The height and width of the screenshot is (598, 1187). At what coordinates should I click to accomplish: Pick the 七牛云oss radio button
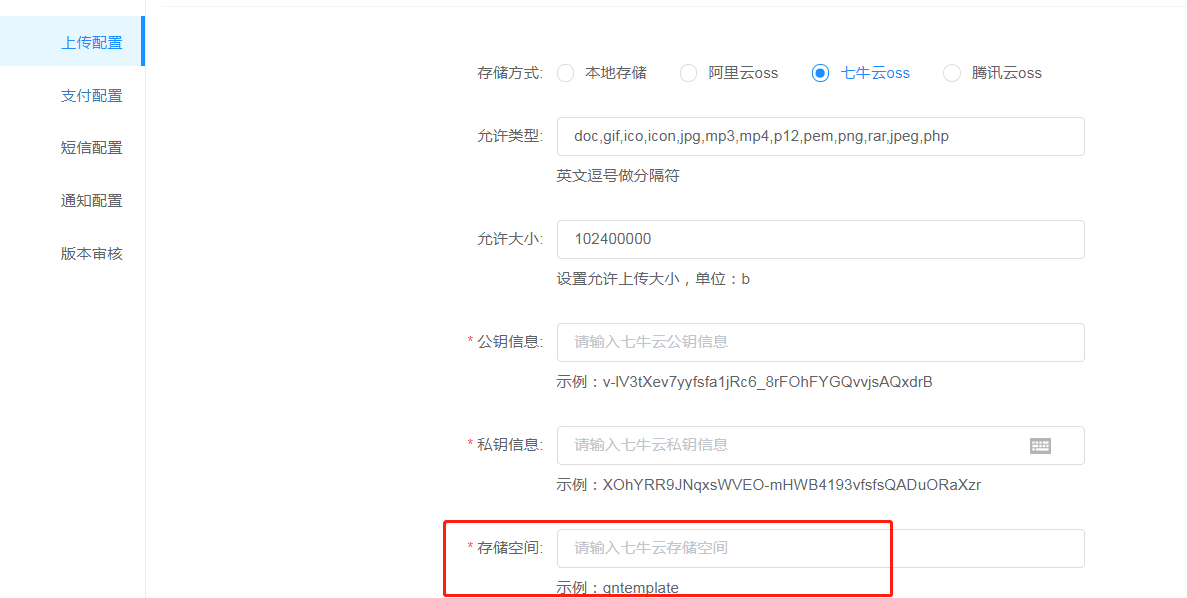820,73
